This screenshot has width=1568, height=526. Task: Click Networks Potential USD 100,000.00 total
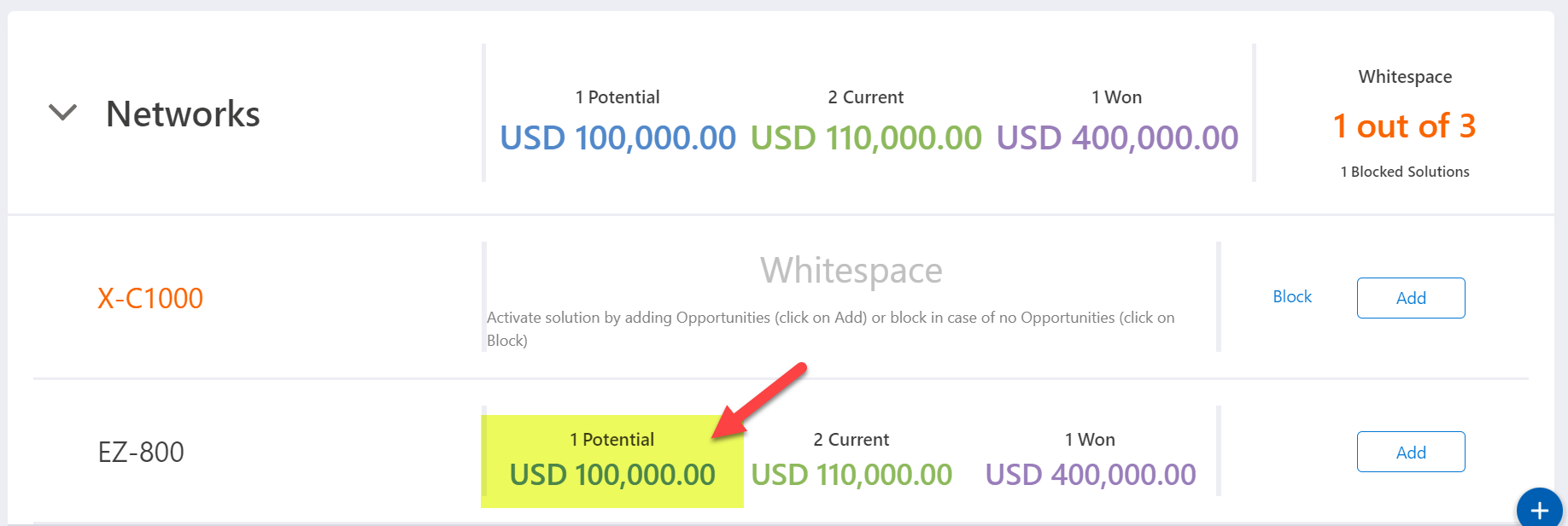pos(617,137)
